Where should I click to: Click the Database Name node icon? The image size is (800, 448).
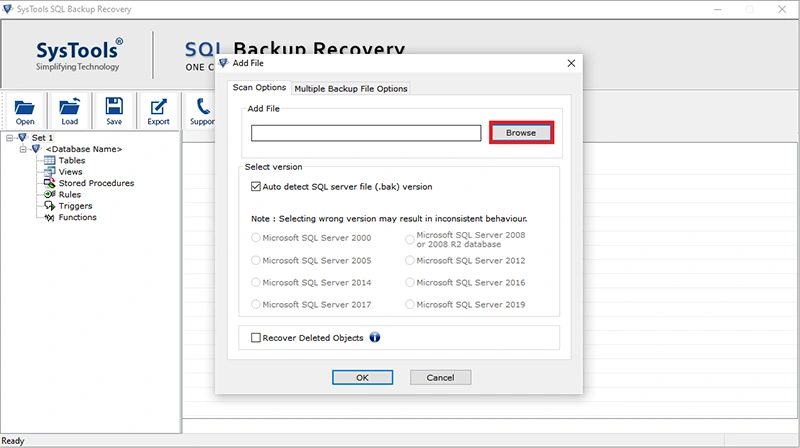point(36,149)
